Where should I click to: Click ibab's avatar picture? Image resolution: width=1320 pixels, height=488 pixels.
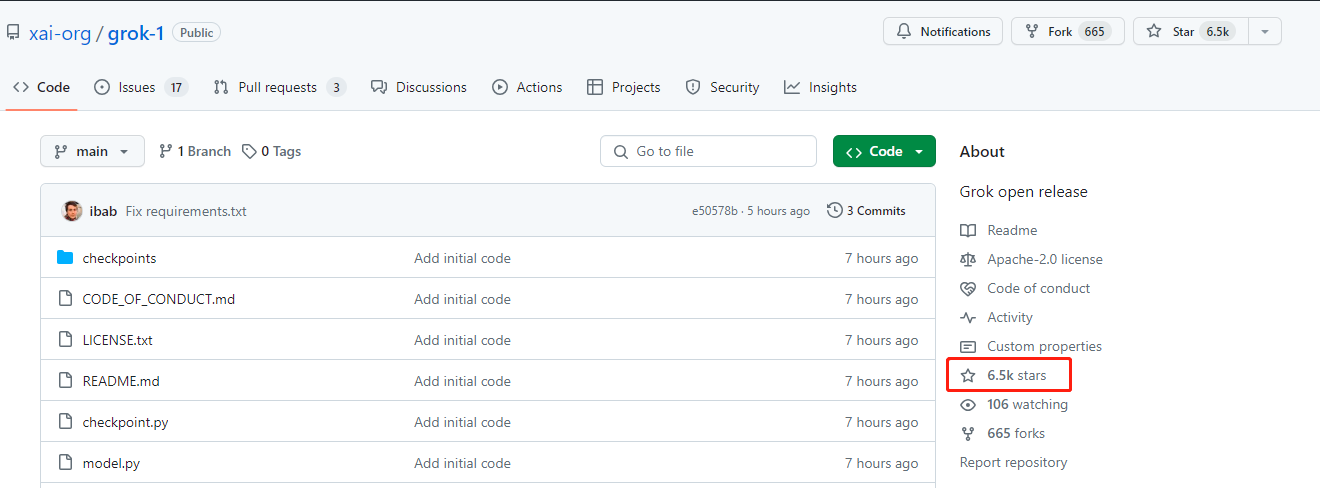coord(72,211)
